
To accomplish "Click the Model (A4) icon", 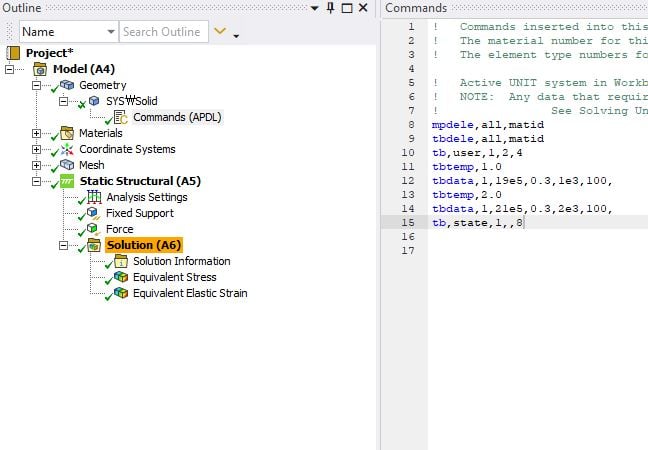I will coord(40,69).
